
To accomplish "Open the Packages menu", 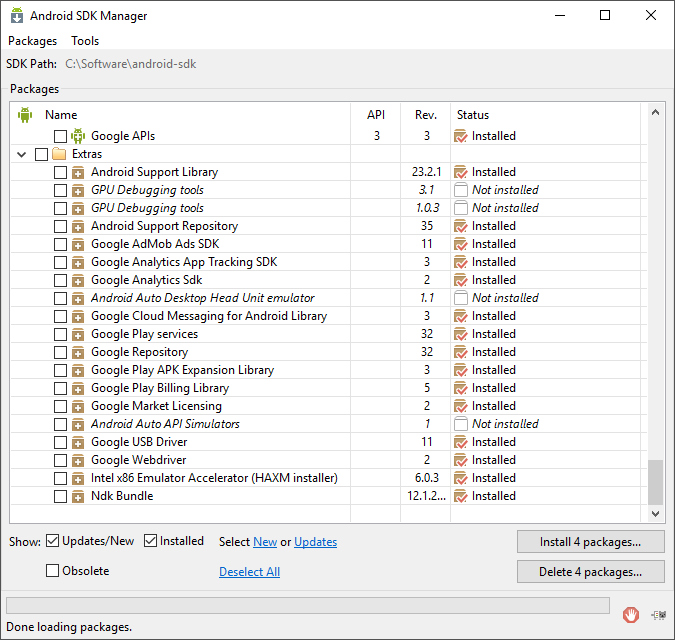I will pos(32,41).
